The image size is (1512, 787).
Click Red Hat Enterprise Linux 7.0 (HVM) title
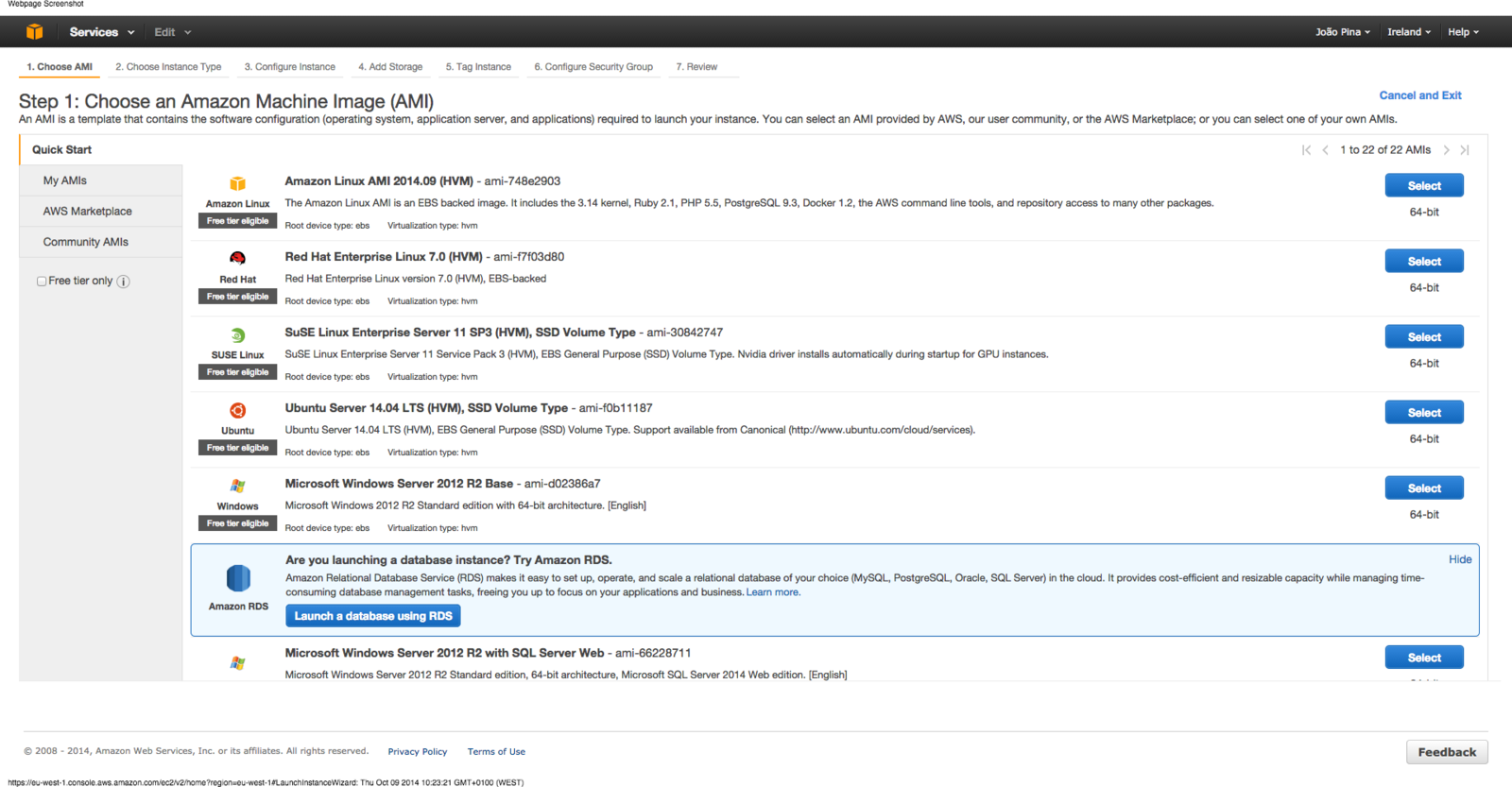(384, 257)
